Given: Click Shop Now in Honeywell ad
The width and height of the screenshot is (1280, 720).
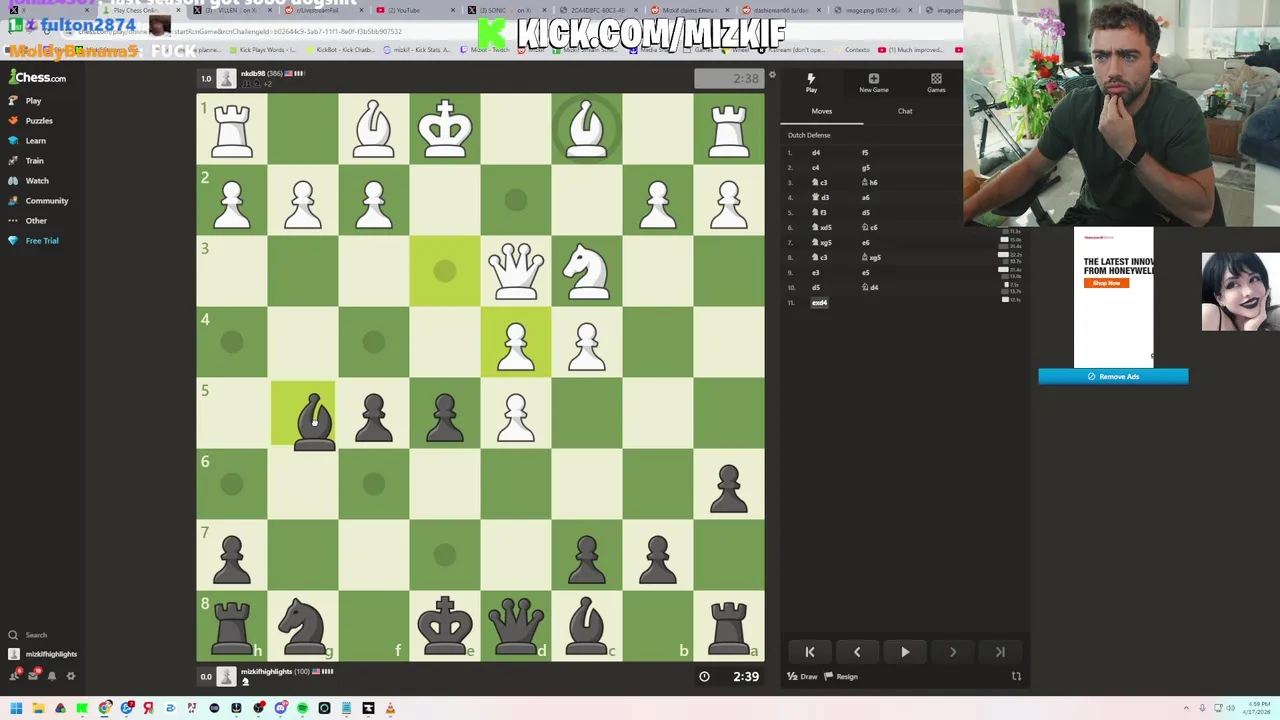Looking at the screenshot, I should (1106, 283).
